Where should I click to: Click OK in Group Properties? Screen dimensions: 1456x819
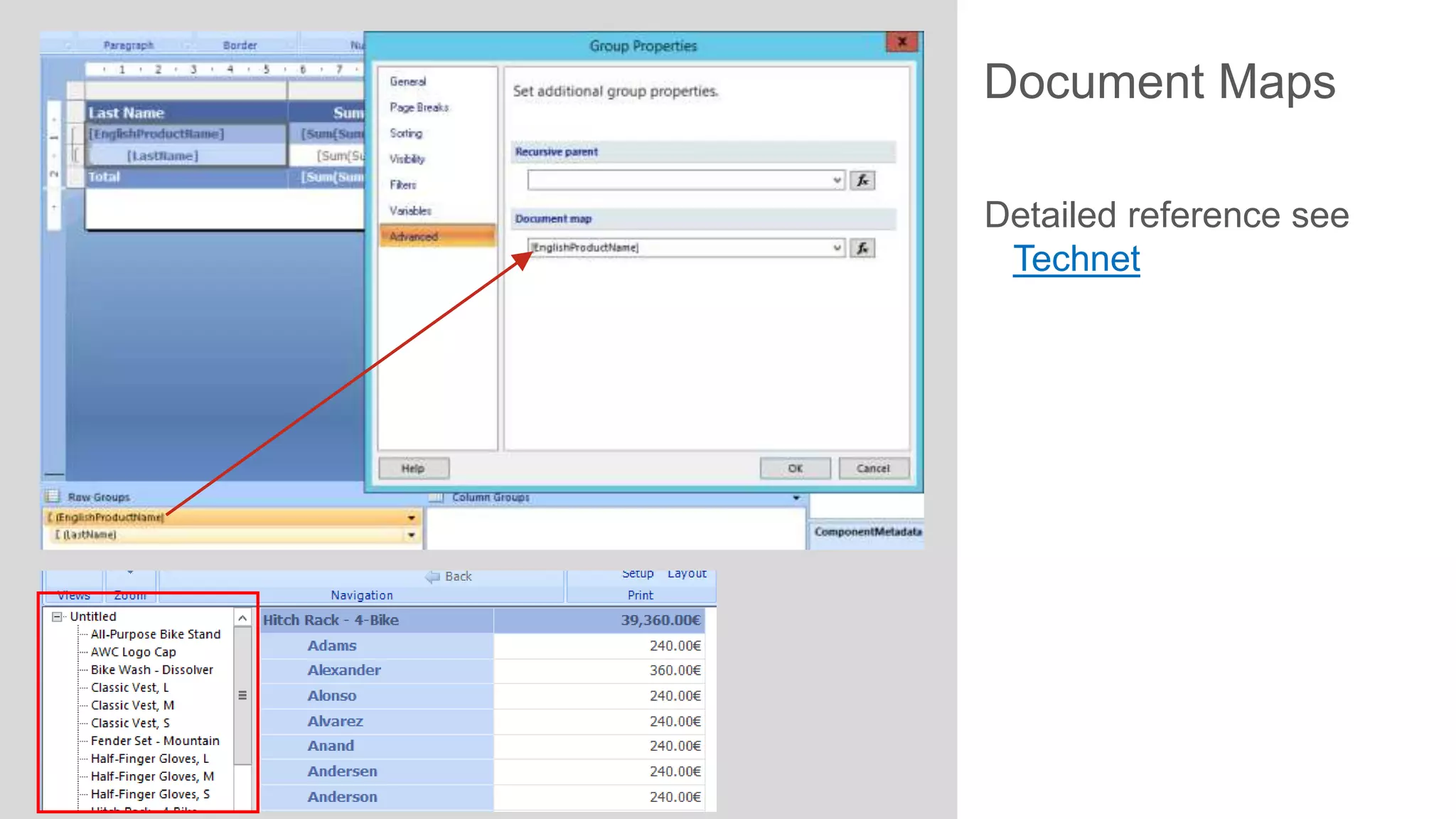pos(795,469)
